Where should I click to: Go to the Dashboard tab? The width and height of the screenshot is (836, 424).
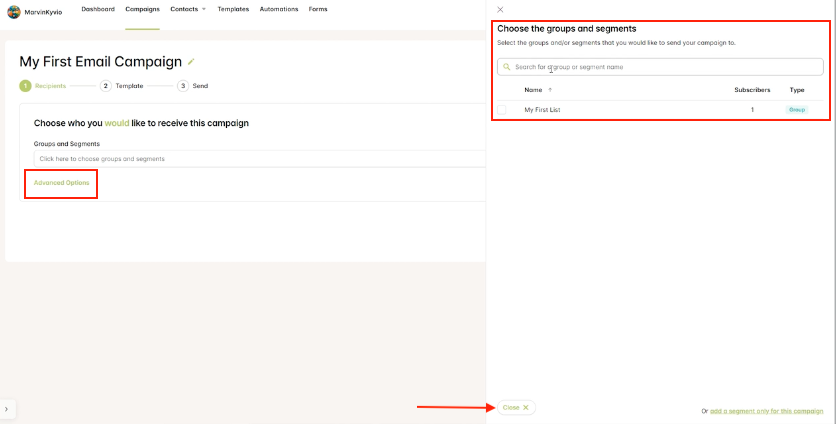tap(98, 9)
